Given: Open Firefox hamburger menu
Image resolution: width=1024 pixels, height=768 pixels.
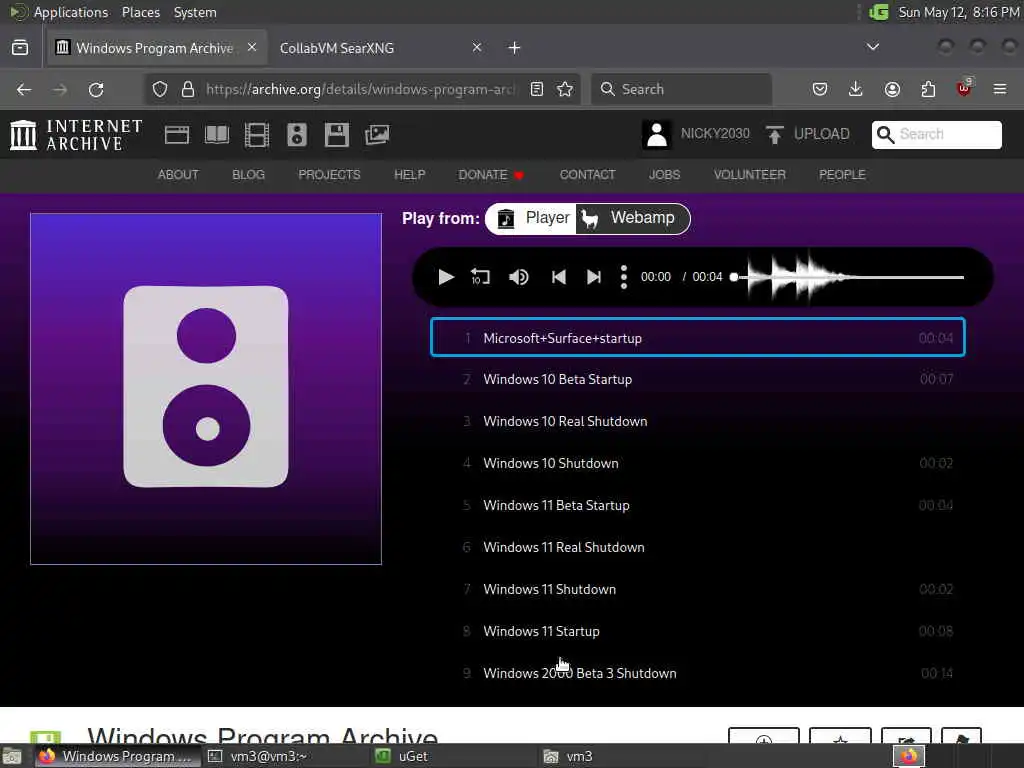Looking at the screenshot, I should click(x=1000, y=89).
